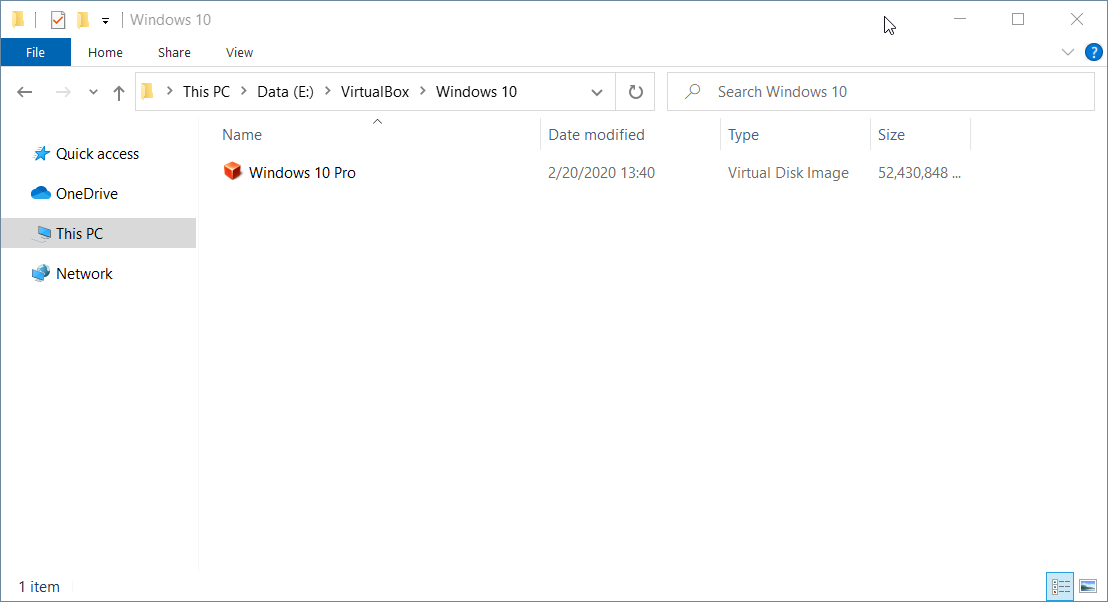Screen dimensions: 1108x602
Task: Switch to the Share ribbon tab
Action: 174,52
